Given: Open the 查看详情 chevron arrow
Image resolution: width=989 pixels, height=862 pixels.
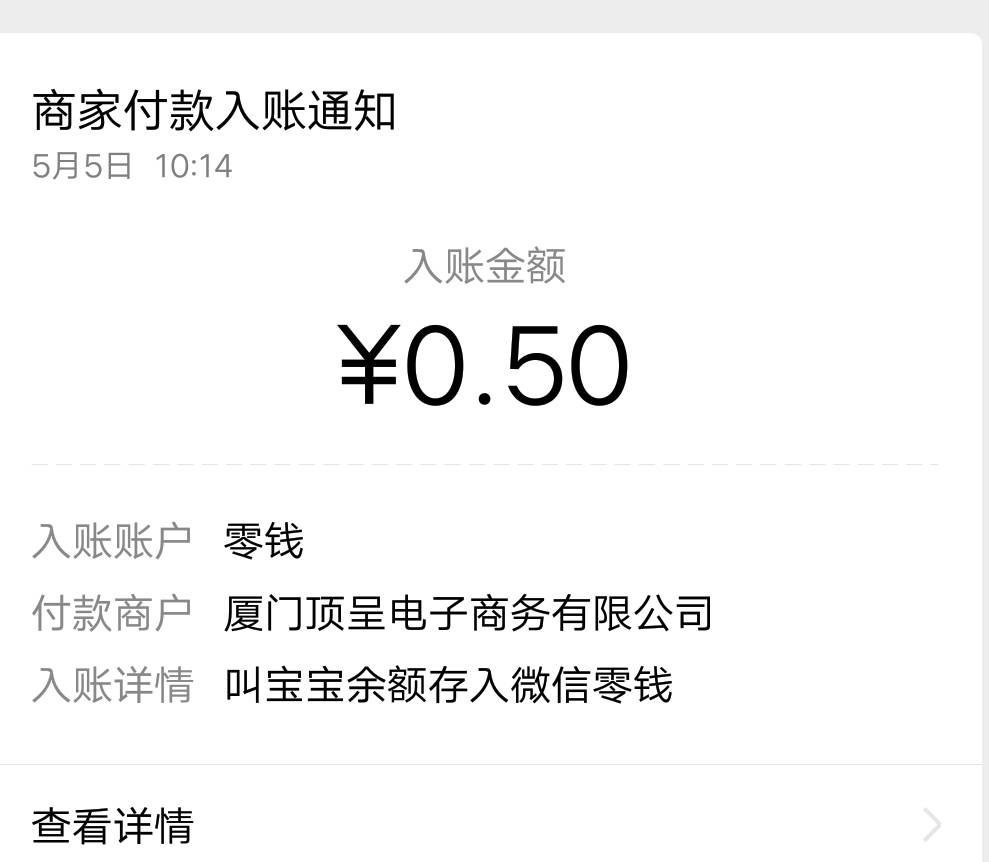Looking at the screenshot, I should [932, 824].
